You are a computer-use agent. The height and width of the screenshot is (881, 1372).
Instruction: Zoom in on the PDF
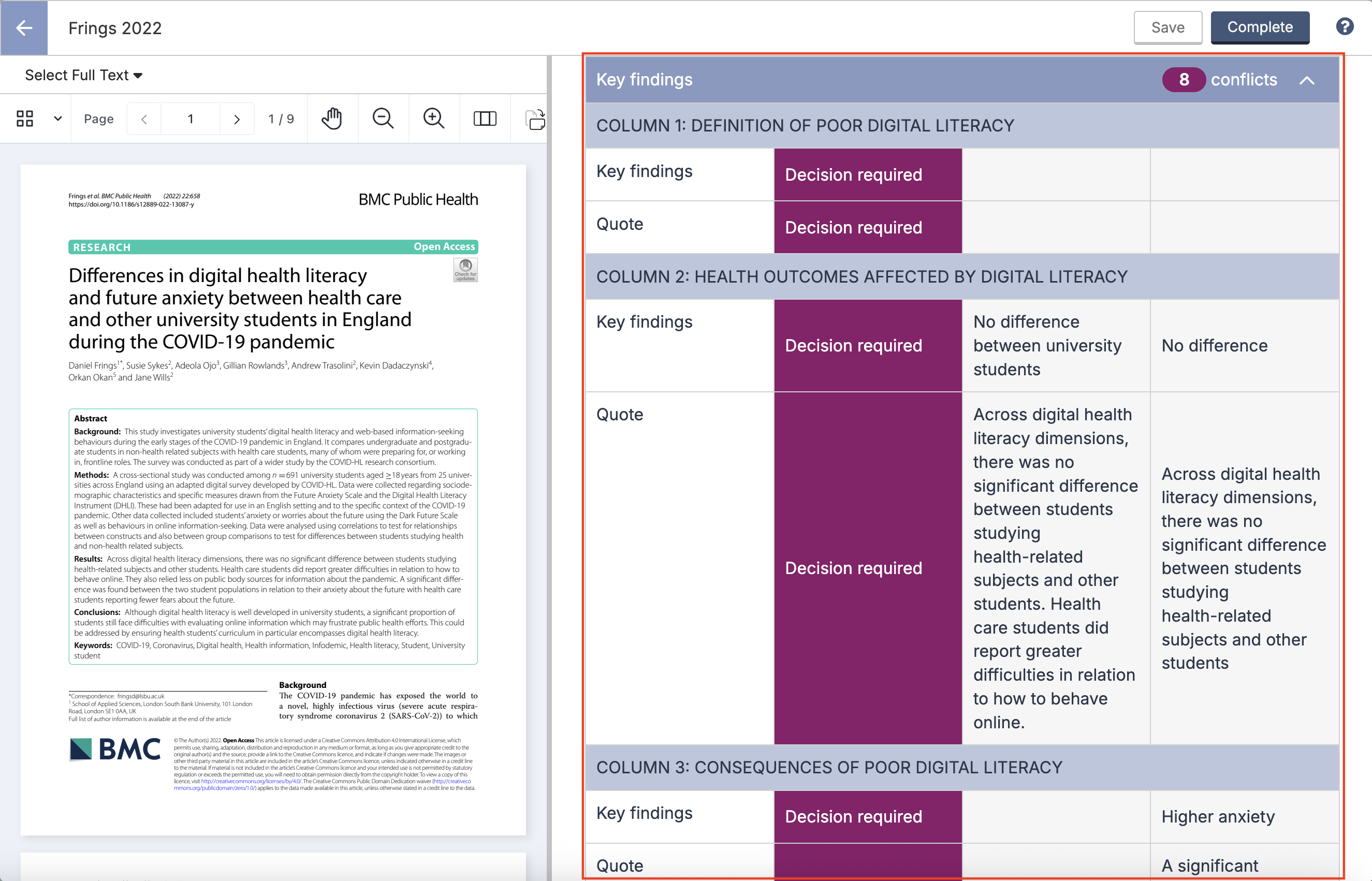click(x=434, y=119)
